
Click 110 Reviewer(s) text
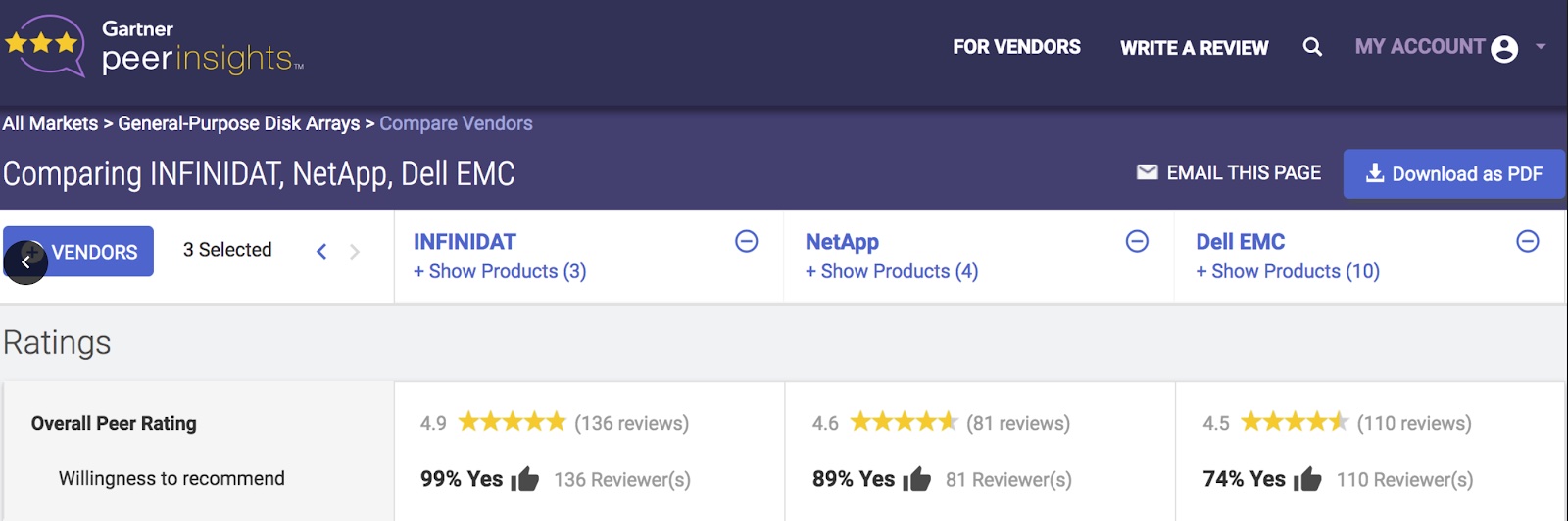tap(1404, 480)
